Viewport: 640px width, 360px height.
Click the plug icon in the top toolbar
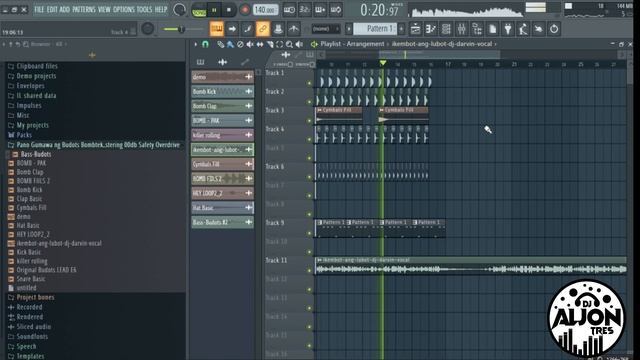tap(508, 29)
